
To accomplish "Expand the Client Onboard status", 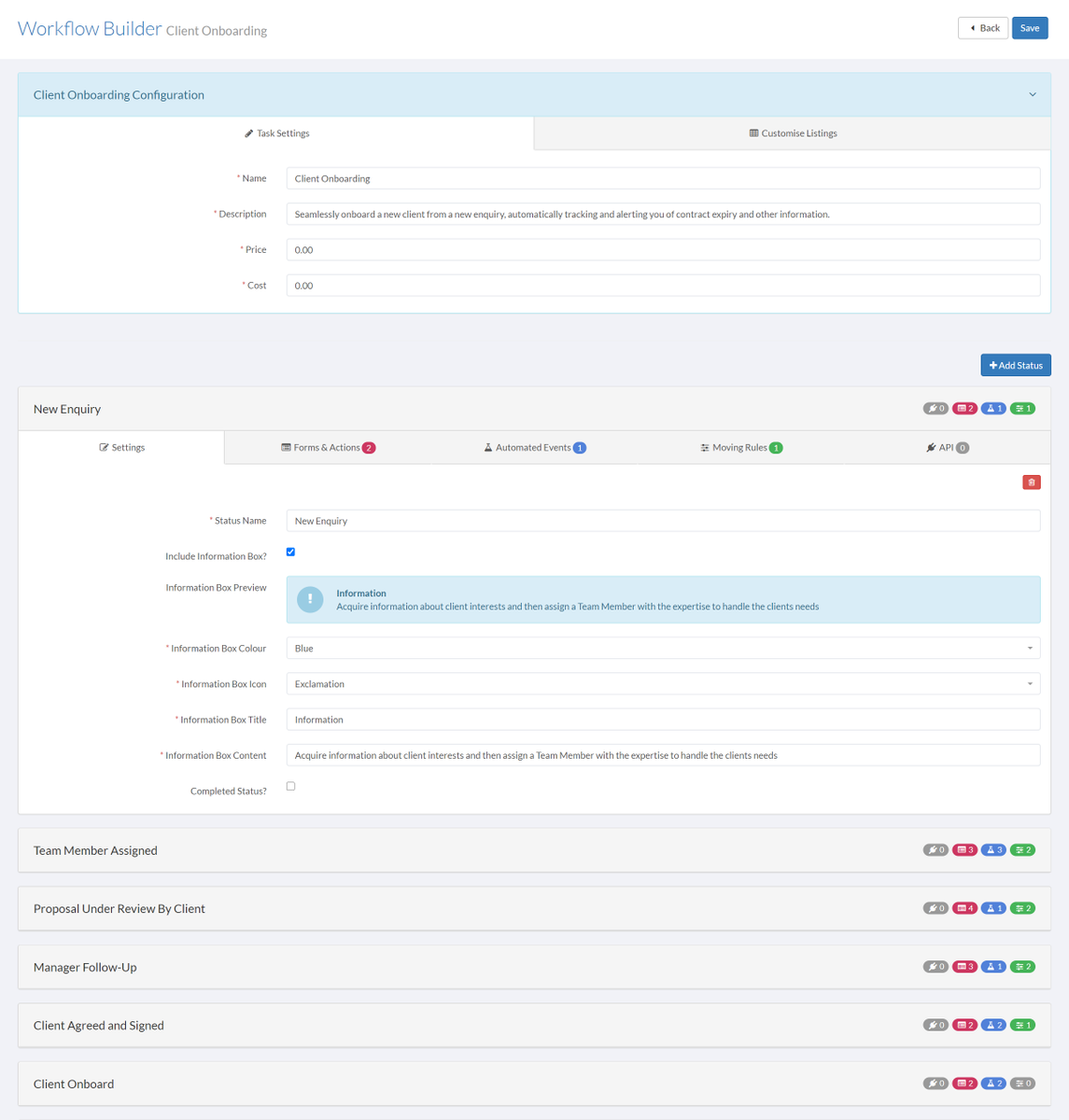I will [534, 1084].
